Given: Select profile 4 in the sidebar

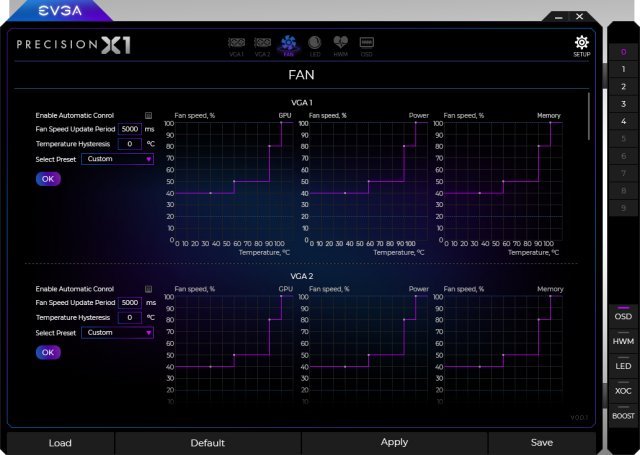Looking at the screenshot, I should coord(623,121).
